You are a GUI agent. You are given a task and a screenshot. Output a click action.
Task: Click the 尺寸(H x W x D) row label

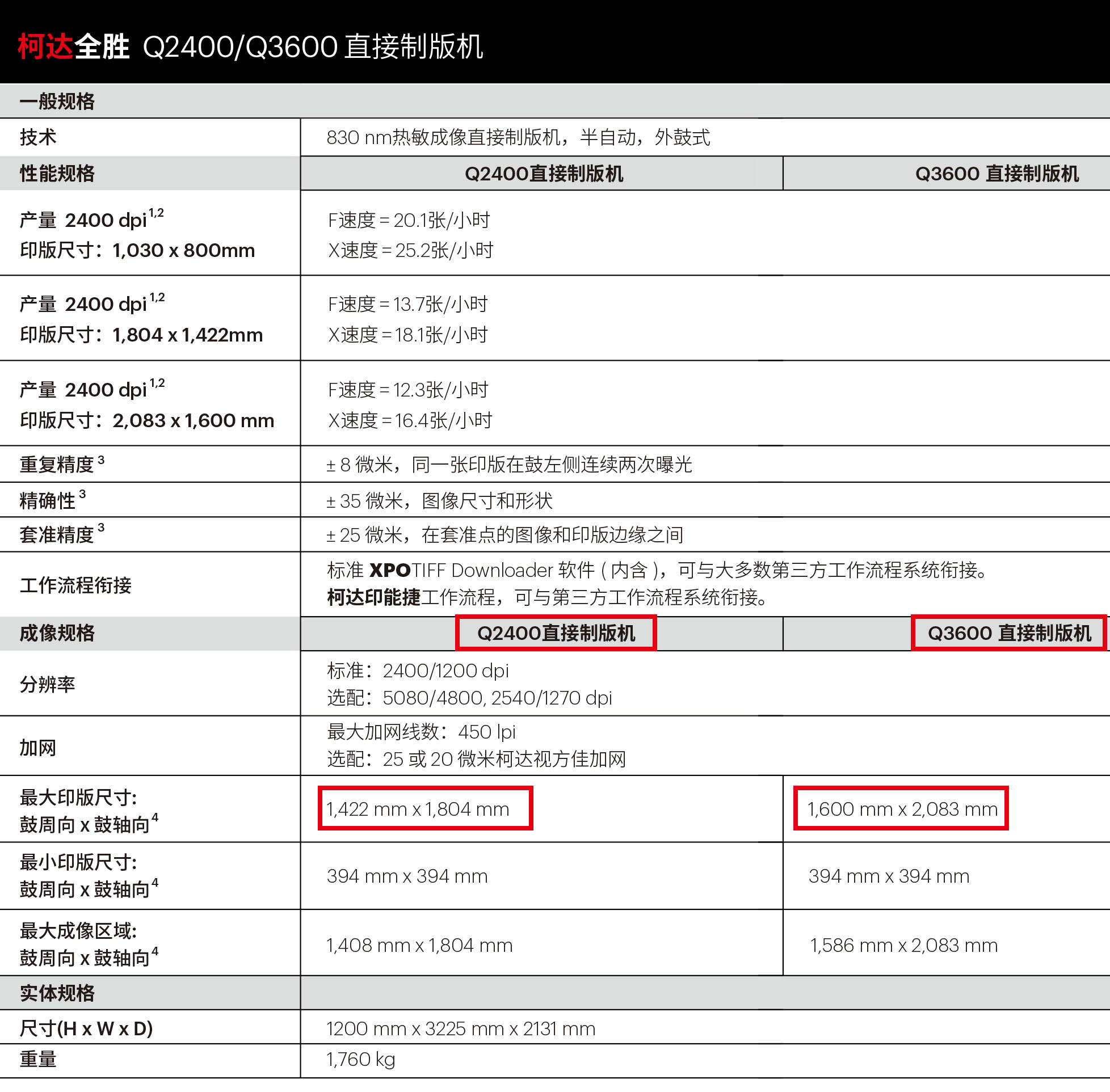pos(86,1029)
